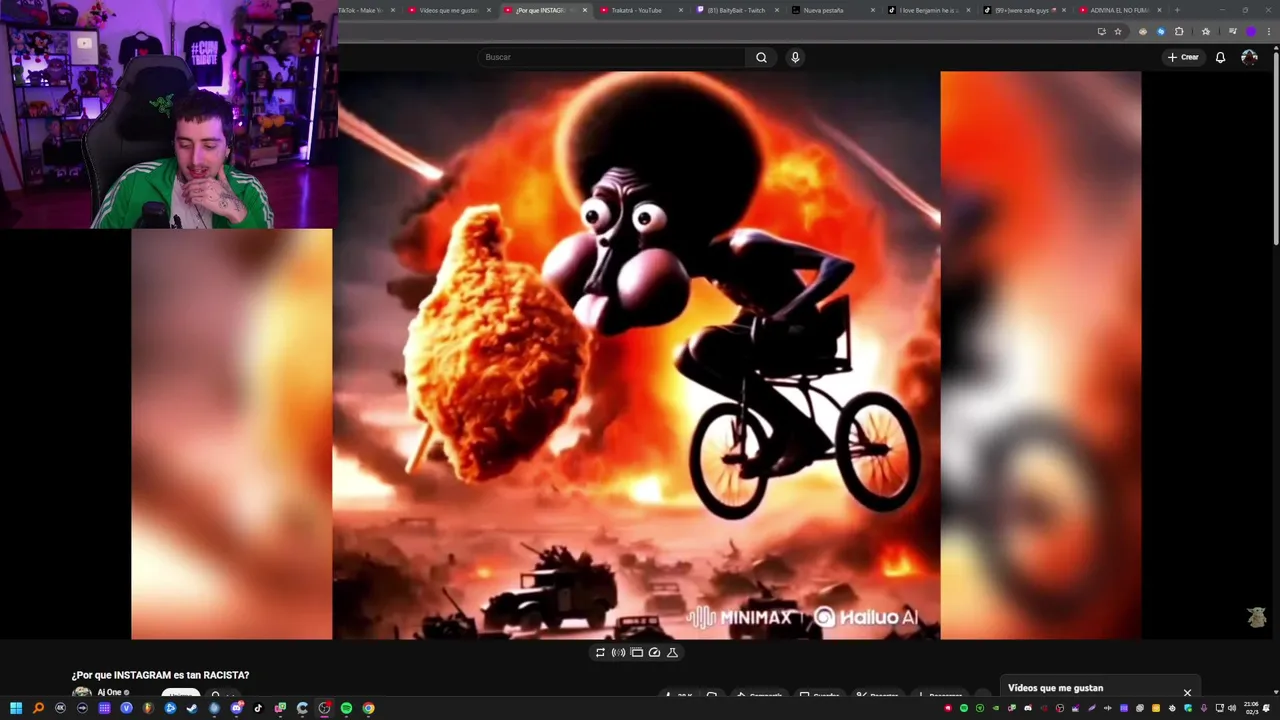Open Spotify from the taskbar

click(x=346, y=708)
